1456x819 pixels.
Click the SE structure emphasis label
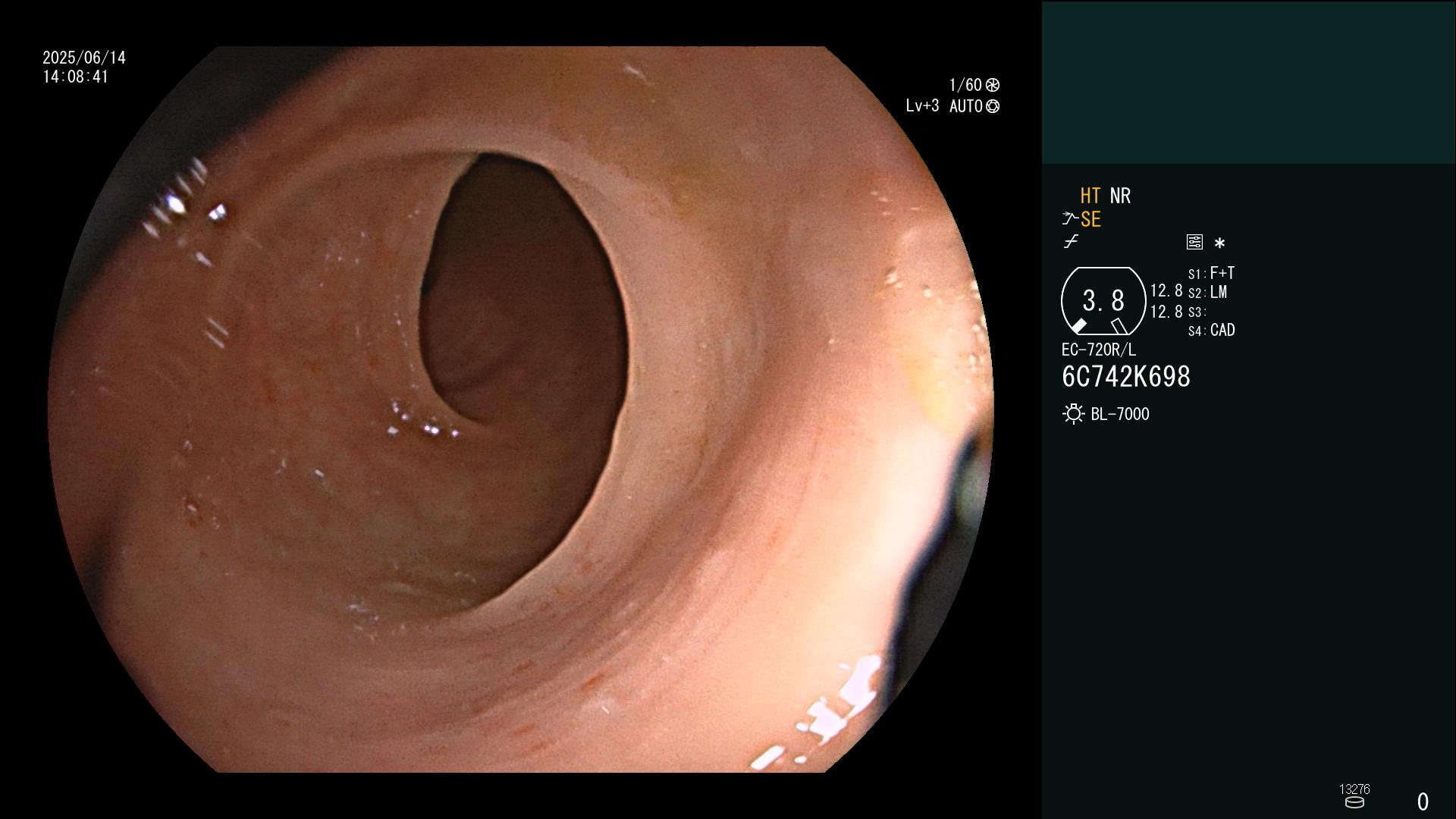pyautogui.click(x=1090, y=219)
